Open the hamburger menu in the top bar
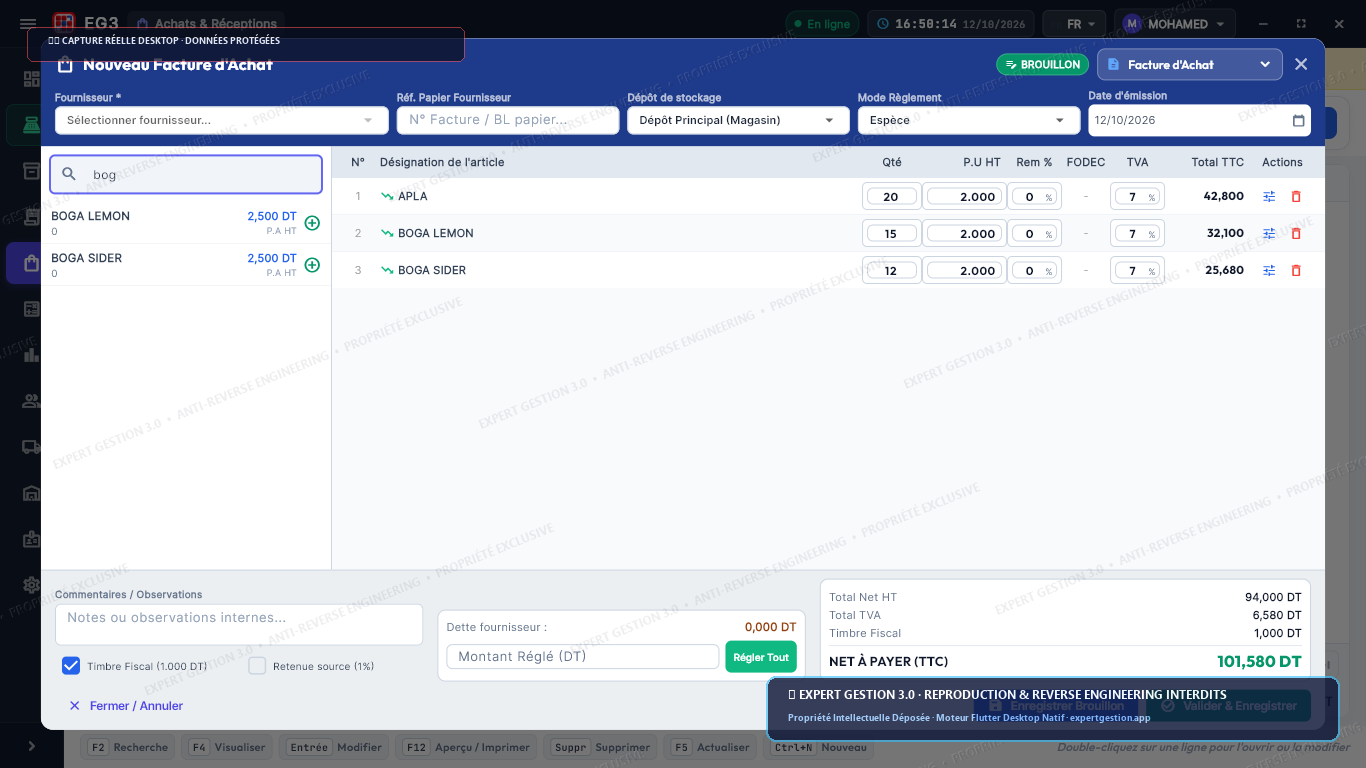This screenshot has height=768, width=1366. pos(28,24)
